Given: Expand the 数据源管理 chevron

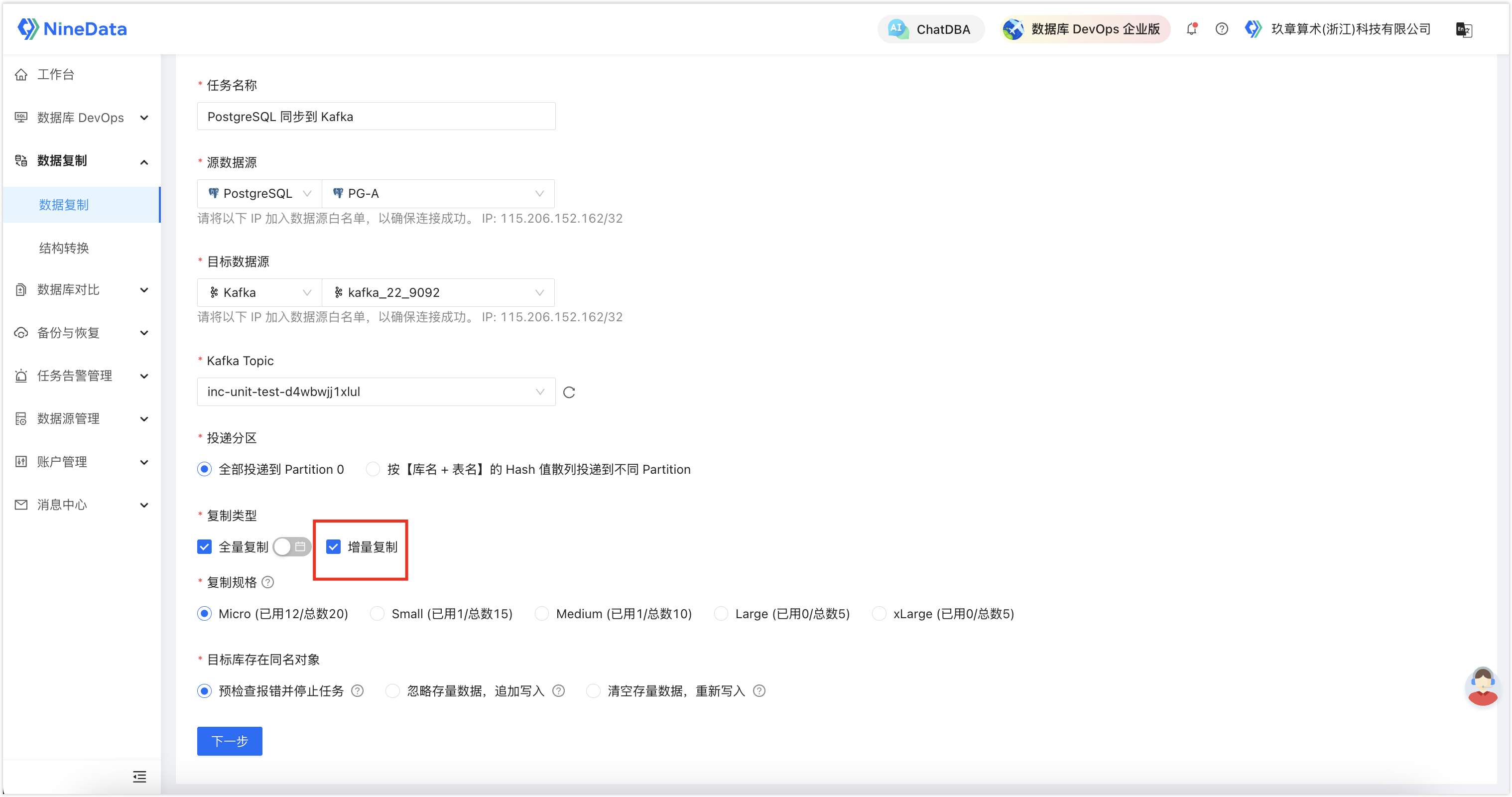Looking at the screenshot, I should [x=144, y=419].
